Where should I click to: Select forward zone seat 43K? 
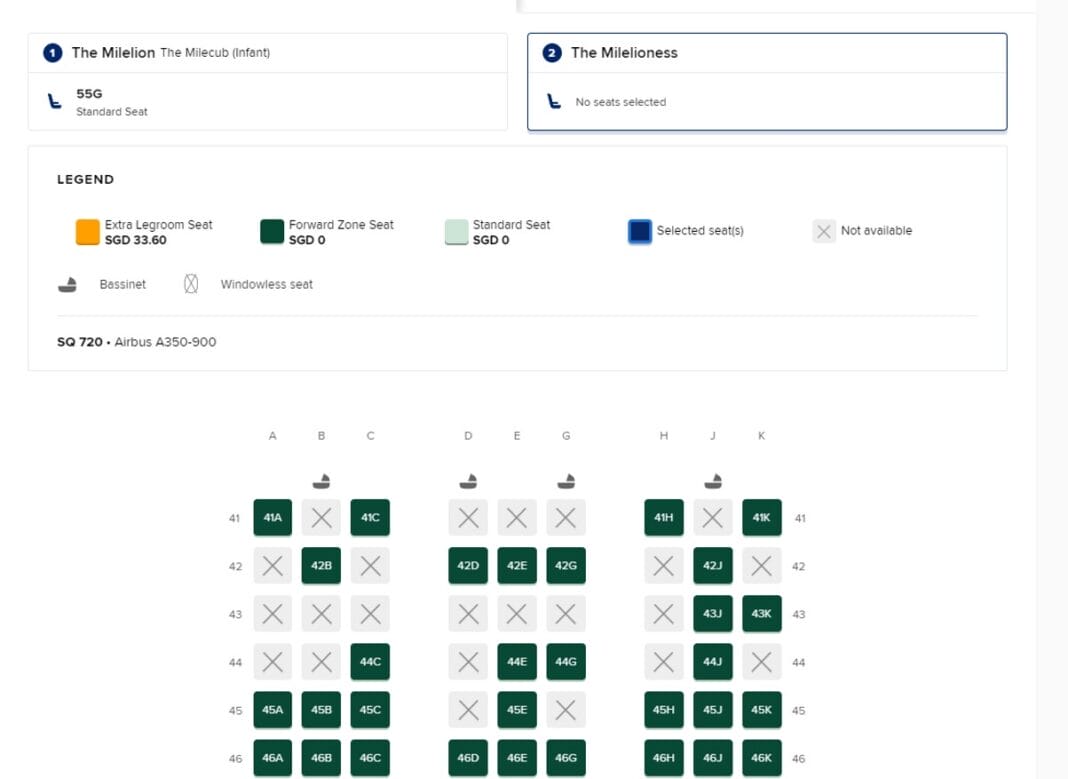762,613
